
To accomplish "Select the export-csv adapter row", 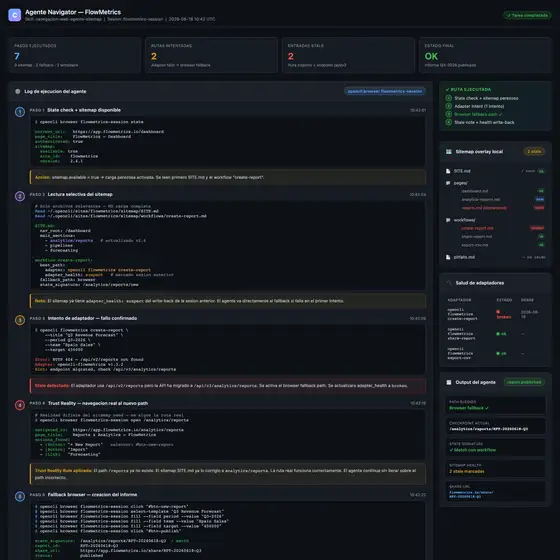I will pyautogui.click(x=495, y=354).
